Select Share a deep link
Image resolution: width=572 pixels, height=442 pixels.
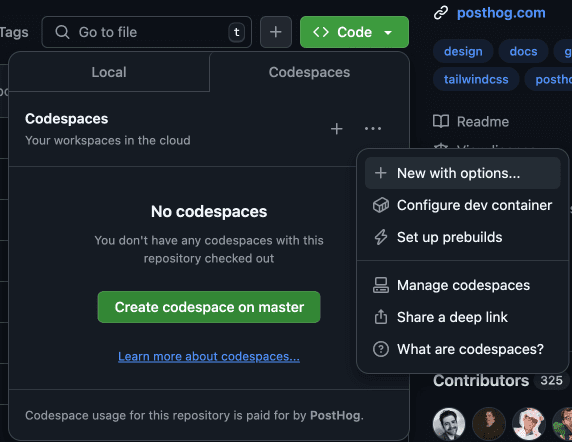pos(463,317)
